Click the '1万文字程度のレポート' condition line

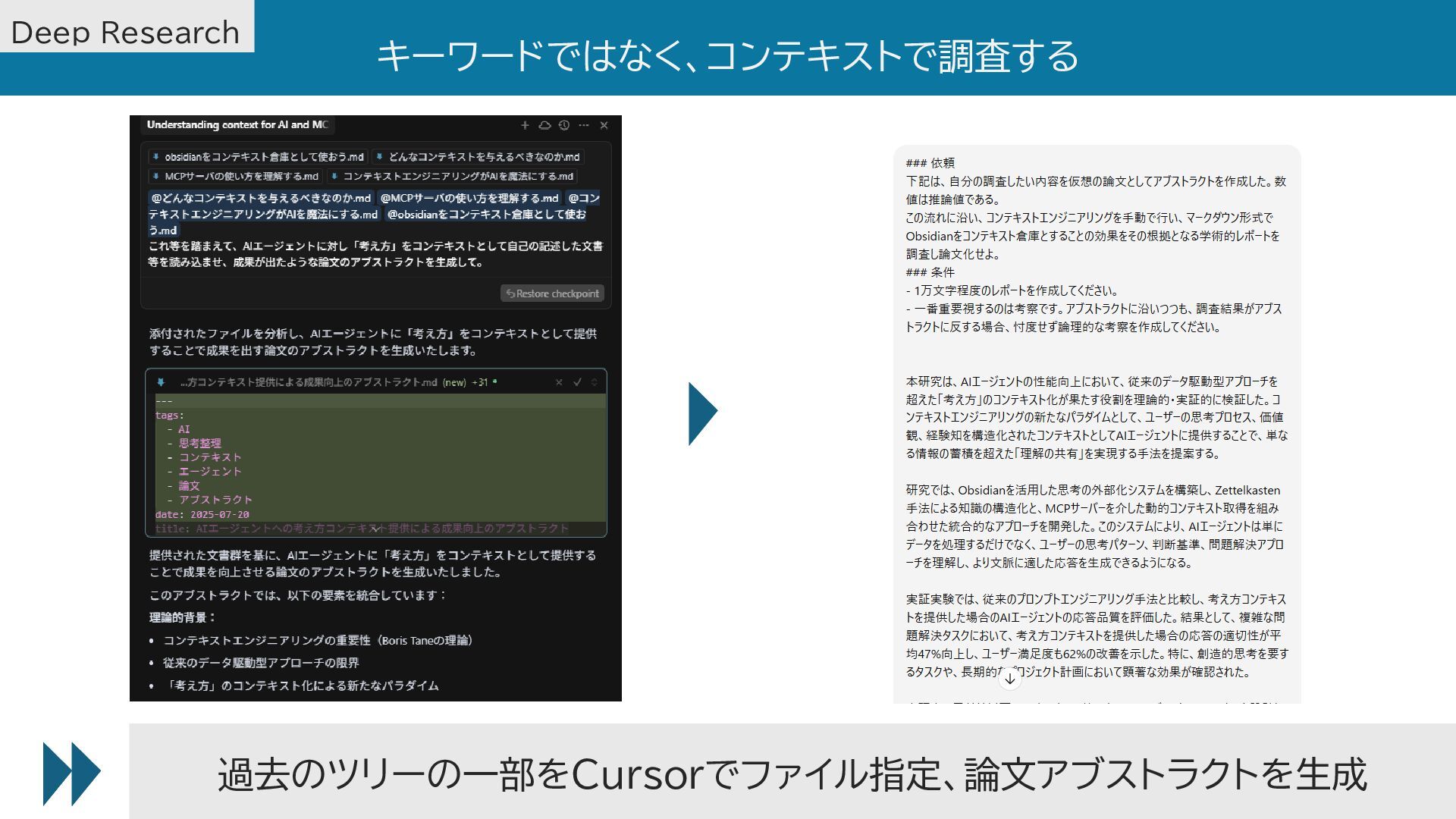(1012, 290)
